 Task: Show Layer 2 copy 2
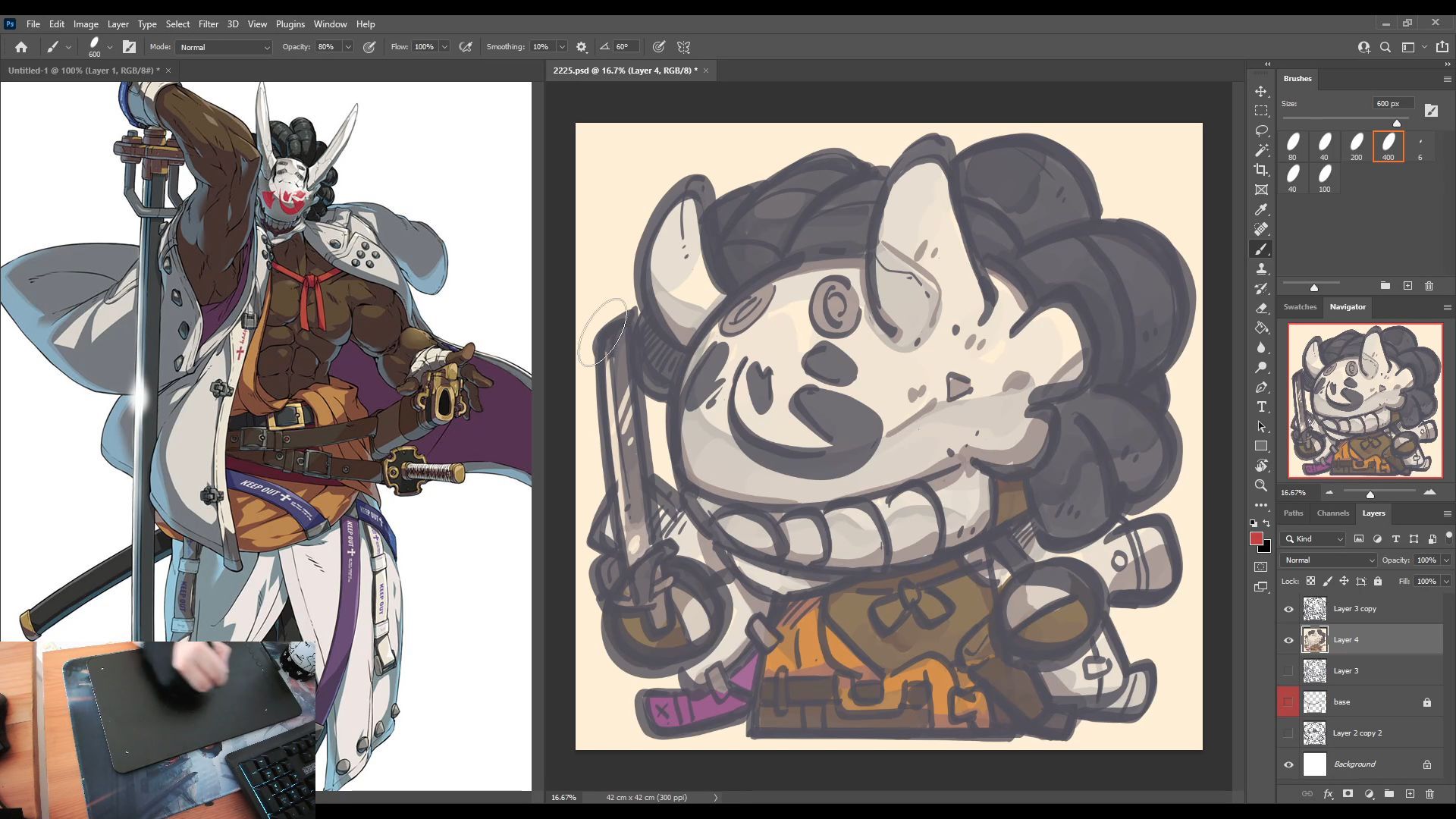tap(1288, 733)
